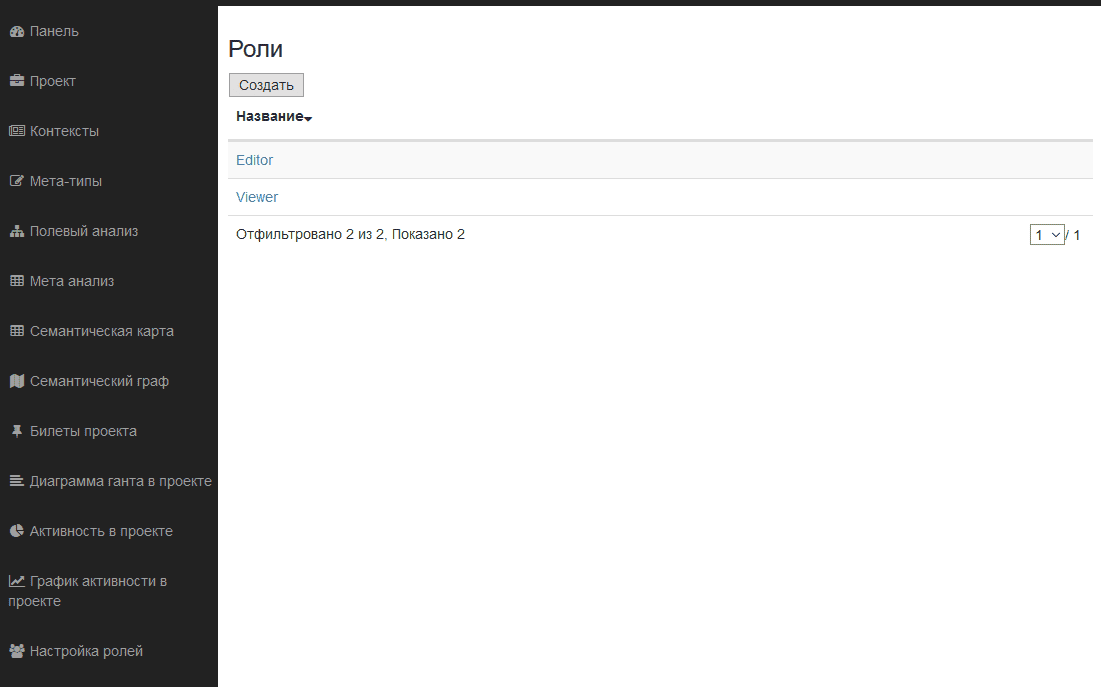Click the briefcase icon next to Проект
Screen dimensions: 1101x687
click(17, 82)
